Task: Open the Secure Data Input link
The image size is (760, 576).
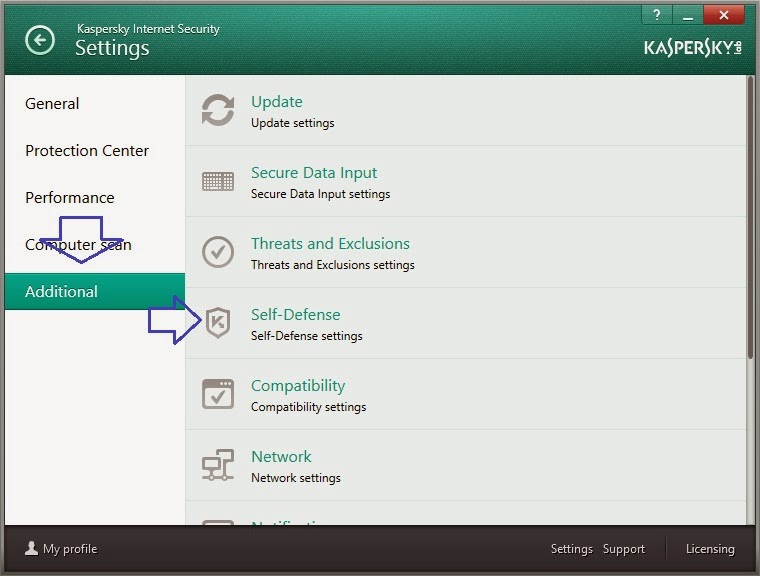Action: coord(314,173)
